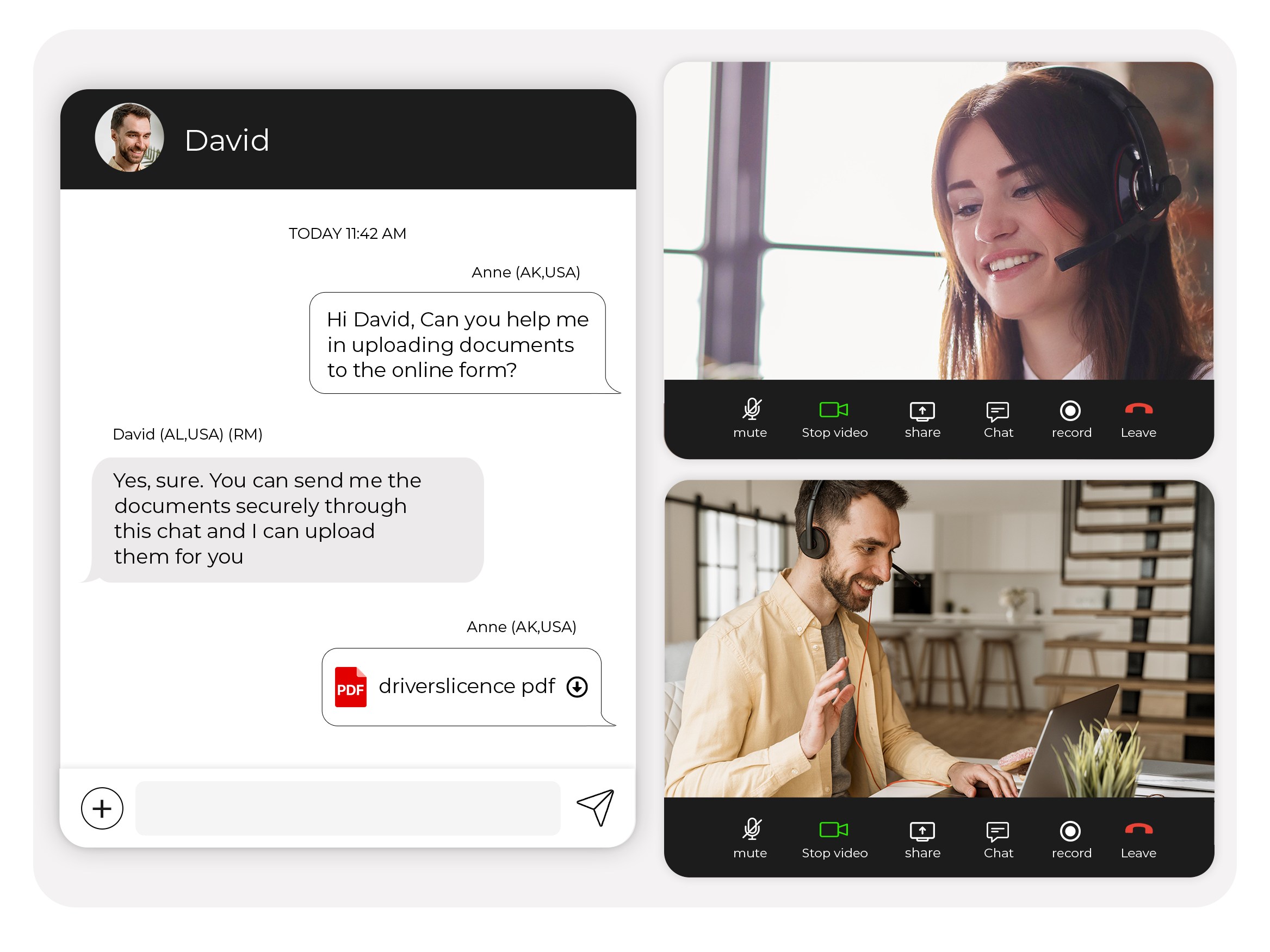Mute microphone in Anne's video panel
Image resolution: width=1270 pixels, height=952 pixels.
751,418
